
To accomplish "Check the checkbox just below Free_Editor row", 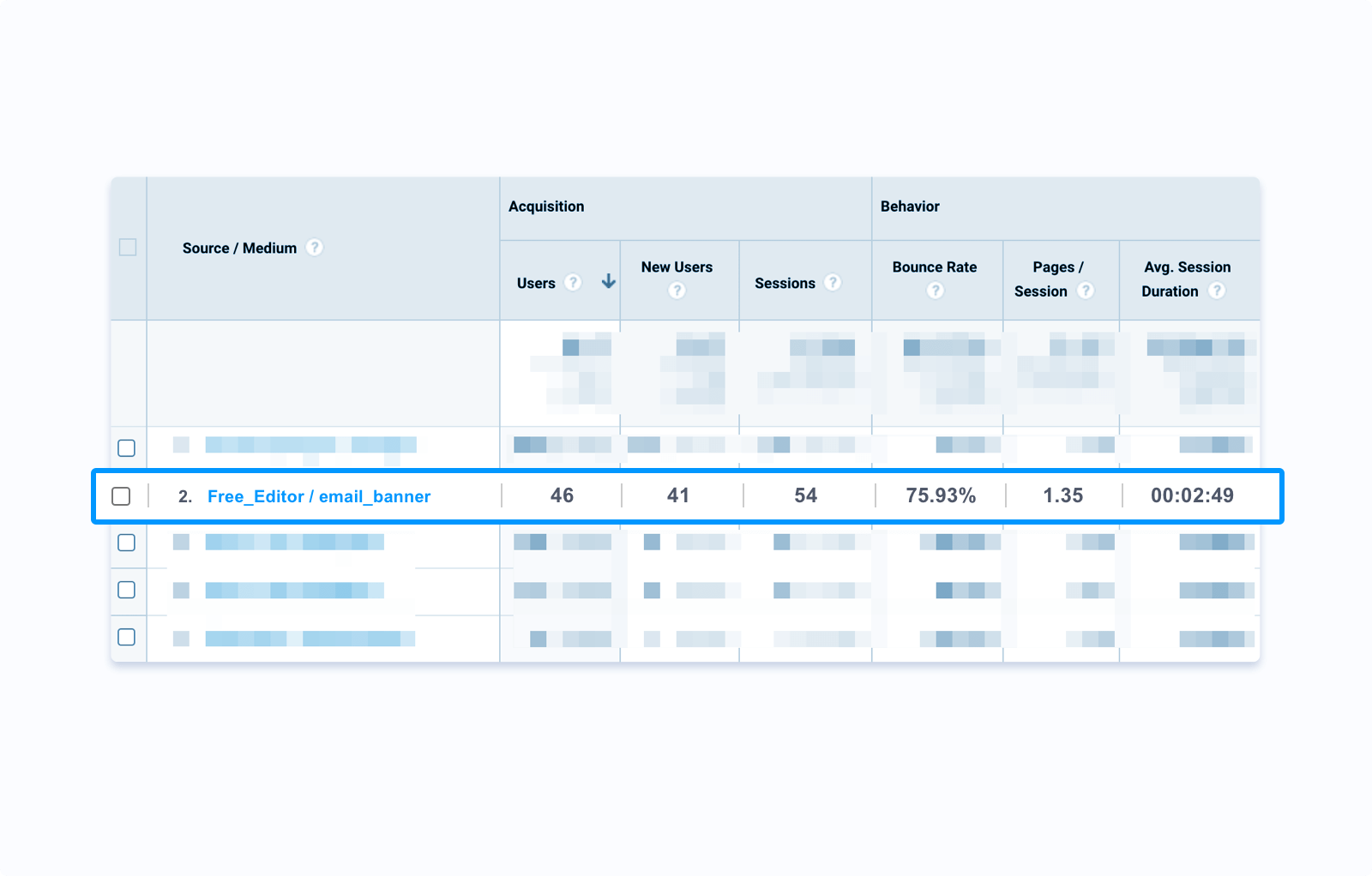I will pyautogui.click(x=126, y=543).
